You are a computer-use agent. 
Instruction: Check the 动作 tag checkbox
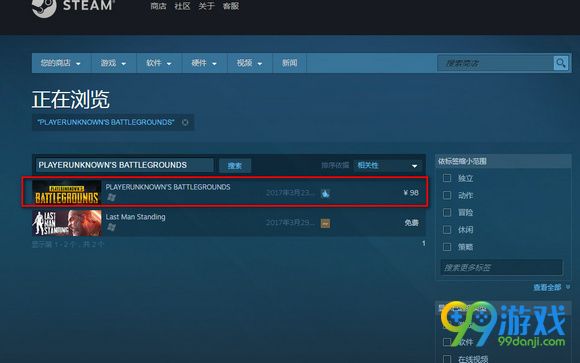tap(447, 195)
